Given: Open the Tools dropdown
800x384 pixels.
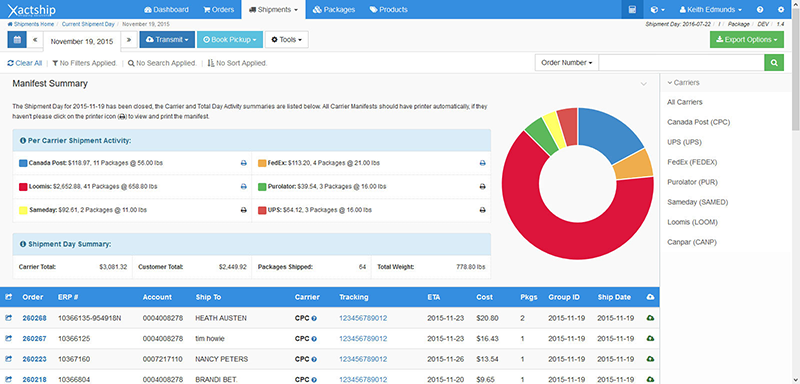Looking at the screenshot, I should point(287,39).
